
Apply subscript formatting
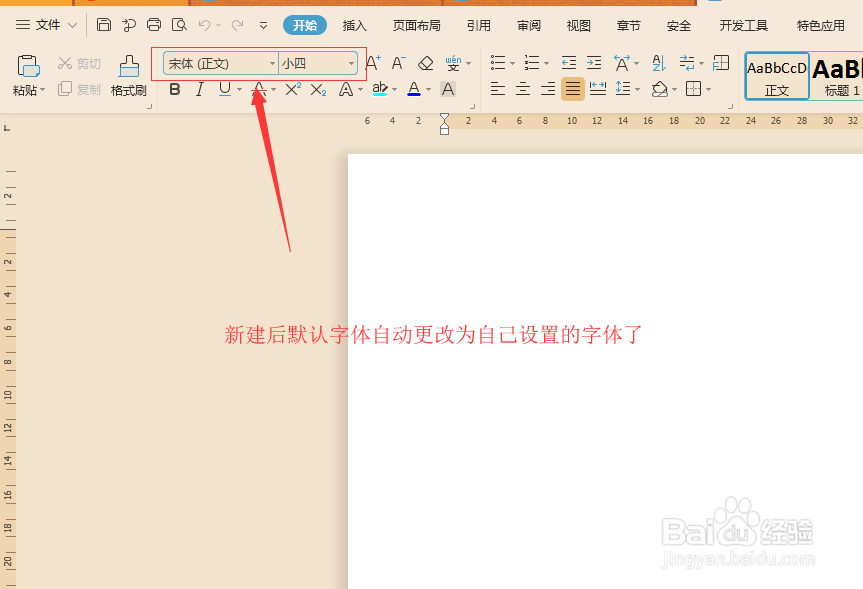click(316, 89)
